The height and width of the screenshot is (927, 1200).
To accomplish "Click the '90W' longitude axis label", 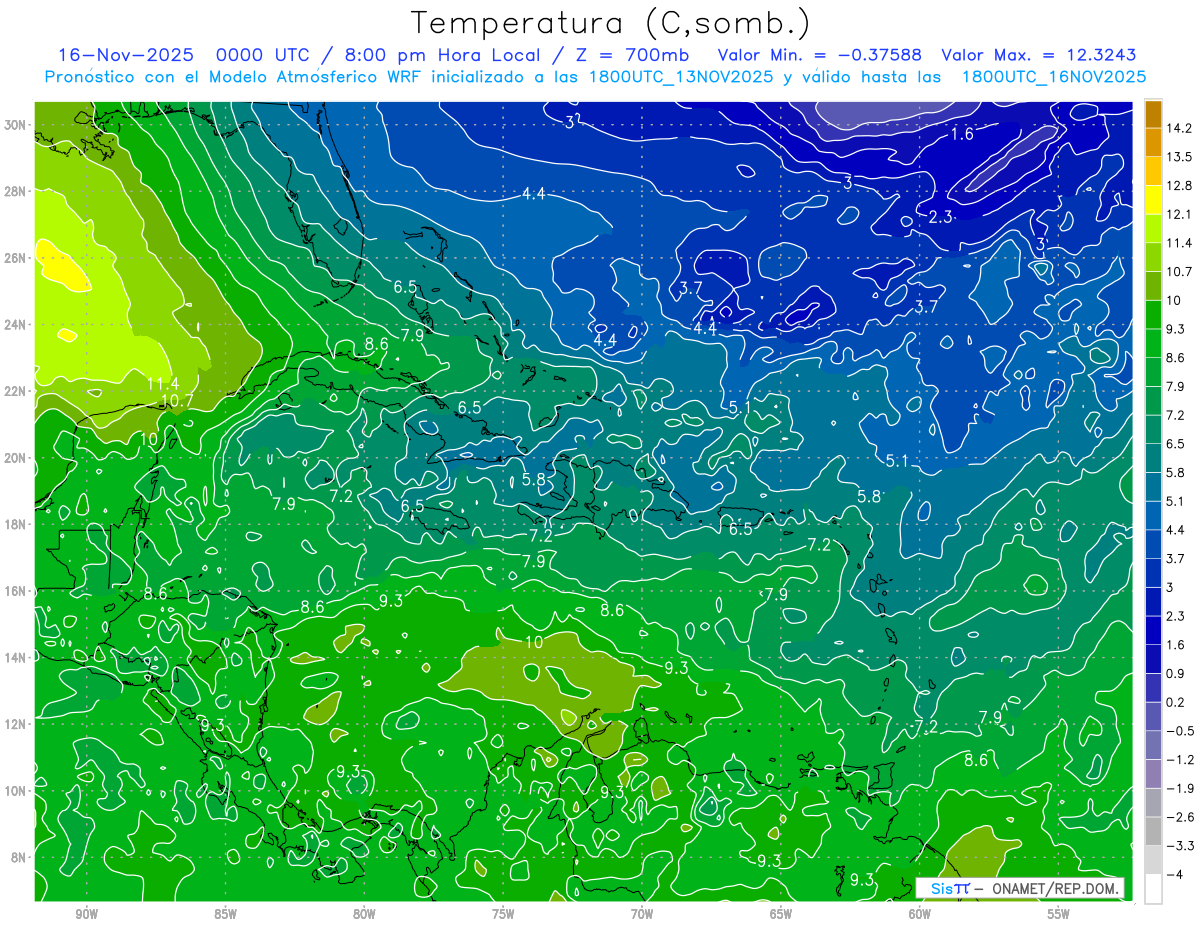I will 86,913.
